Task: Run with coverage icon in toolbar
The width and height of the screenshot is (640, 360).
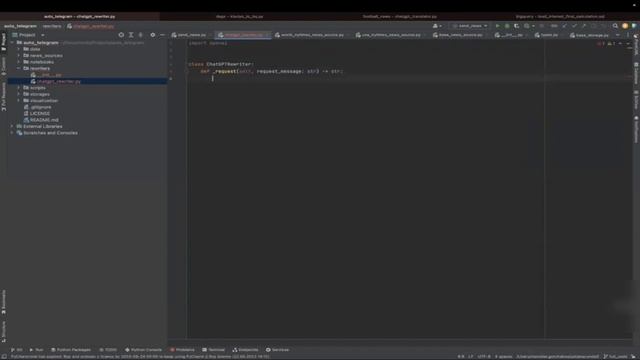Action: (x=516, y=26)
